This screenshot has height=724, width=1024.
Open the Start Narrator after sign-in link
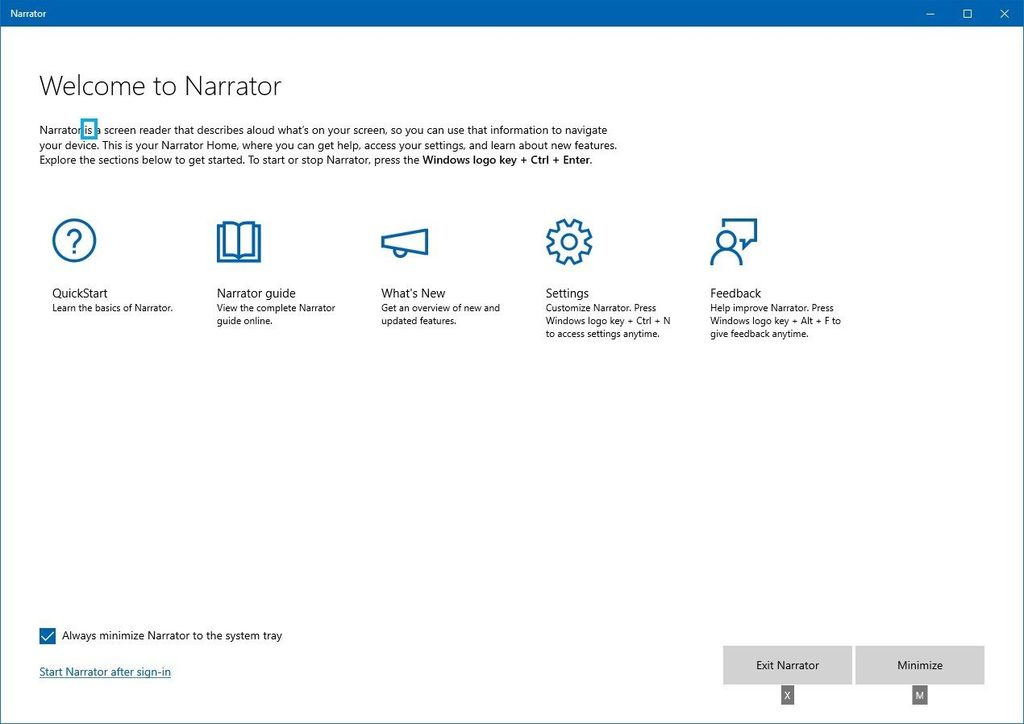pos(104,671)
